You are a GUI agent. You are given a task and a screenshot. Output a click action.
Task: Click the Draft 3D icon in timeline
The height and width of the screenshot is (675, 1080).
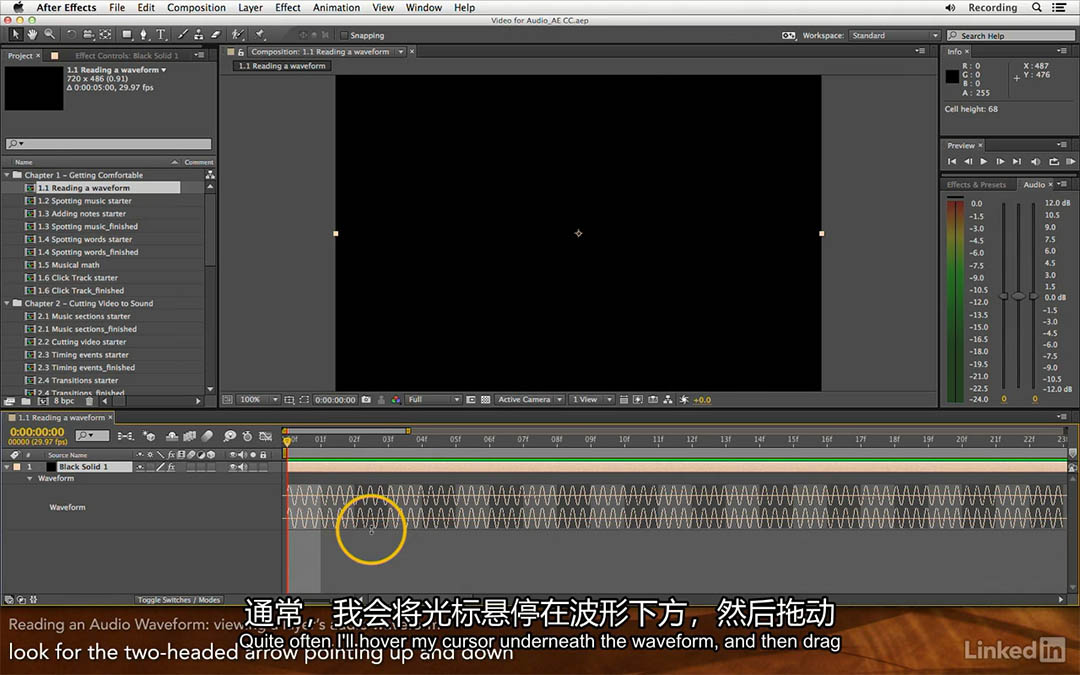[149, 436]
